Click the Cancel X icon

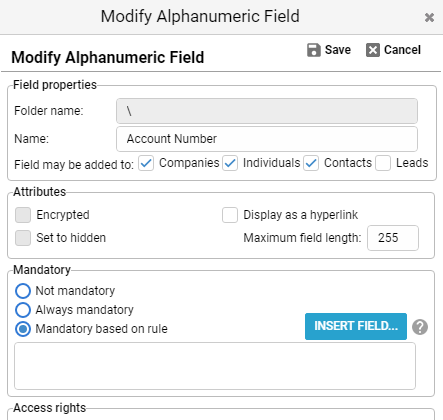click(373, 50)
